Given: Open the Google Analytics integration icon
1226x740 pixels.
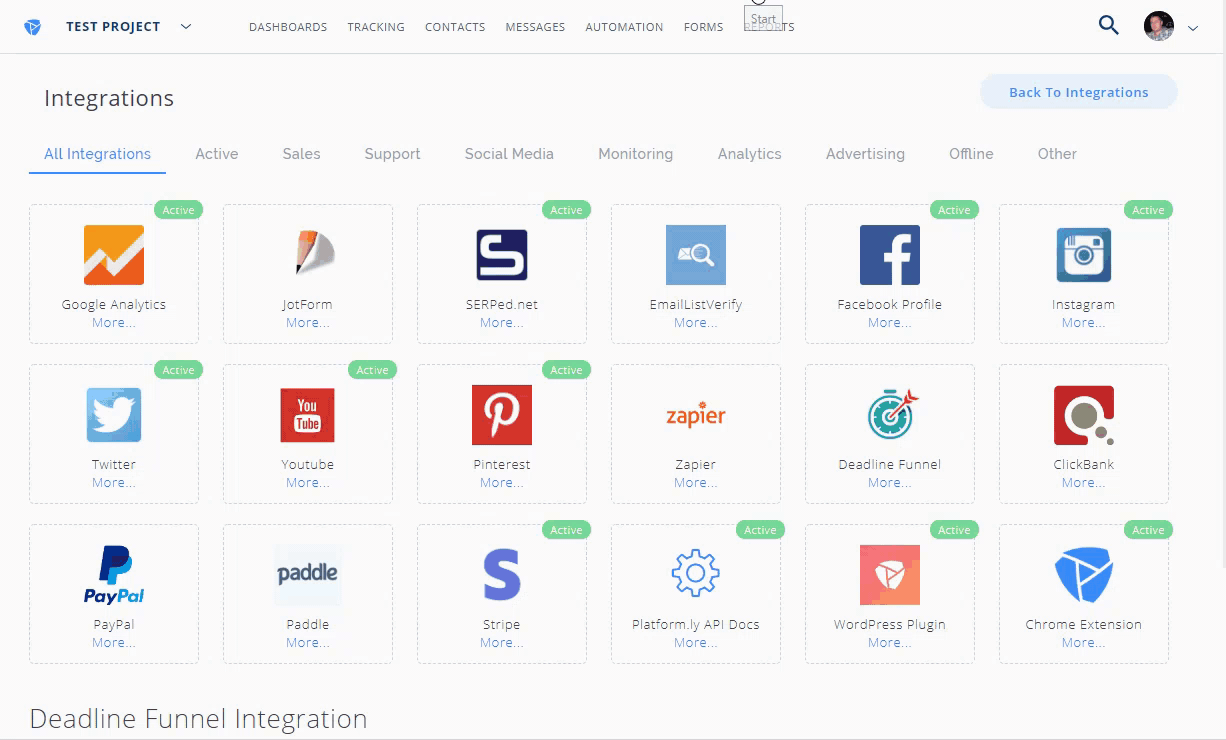Looking at the screenshot, I should coord(114,255).
